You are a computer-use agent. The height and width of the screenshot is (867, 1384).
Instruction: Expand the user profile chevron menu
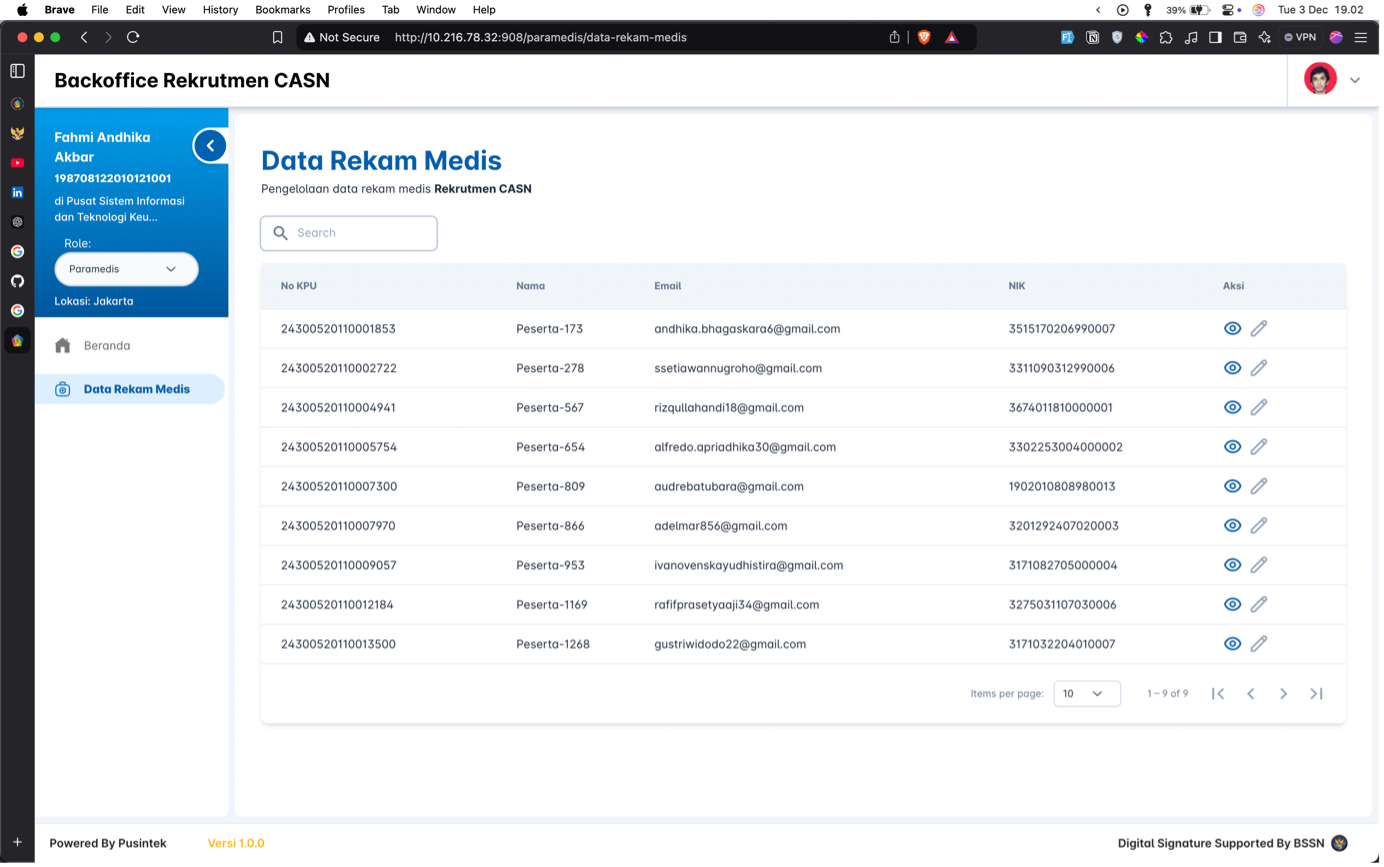click(x=1355, y=80)
